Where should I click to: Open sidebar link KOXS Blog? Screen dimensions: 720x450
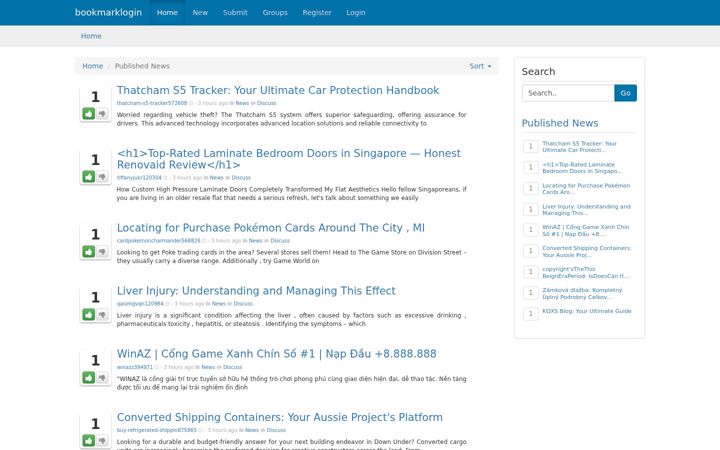point(587,311)
